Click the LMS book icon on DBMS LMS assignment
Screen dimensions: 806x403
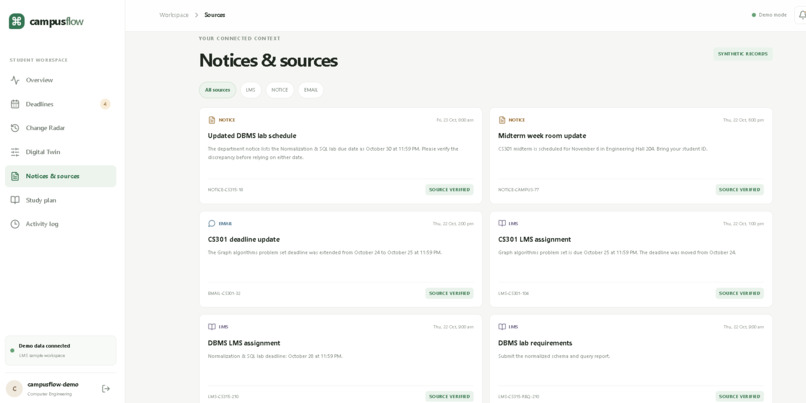click(x=212, y=327)
